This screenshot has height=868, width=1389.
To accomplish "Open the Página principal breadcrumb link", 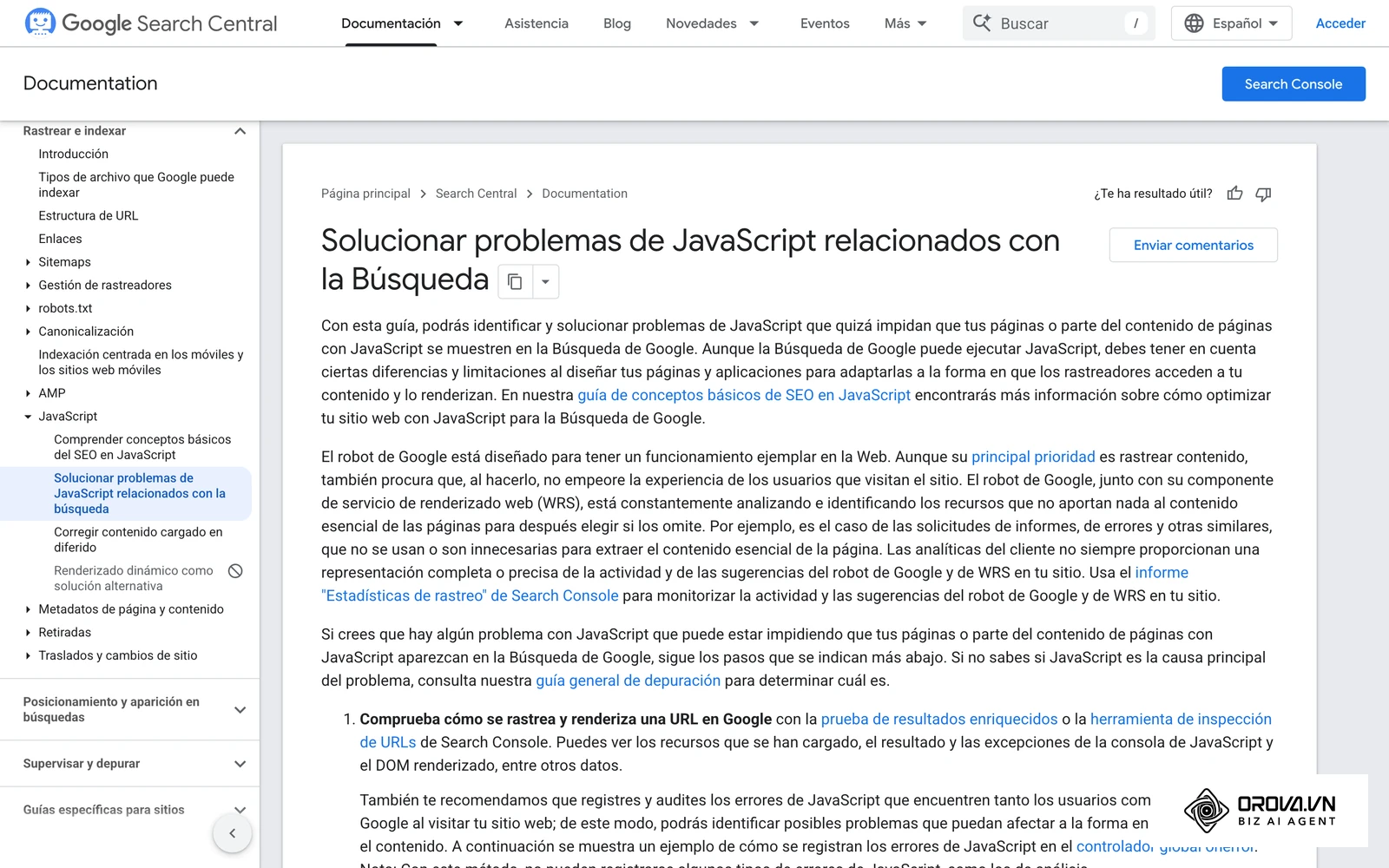I will (365, 194).
